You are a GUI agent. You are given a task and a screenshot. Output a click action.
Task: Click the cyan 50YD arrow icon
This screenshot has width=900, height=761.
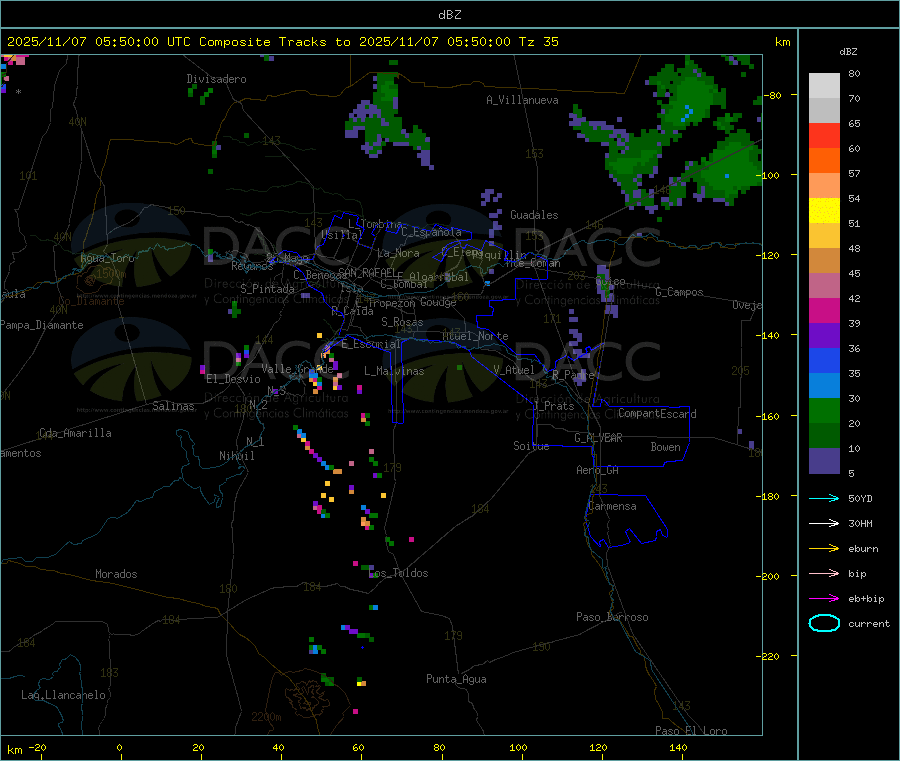coord(824,498)
